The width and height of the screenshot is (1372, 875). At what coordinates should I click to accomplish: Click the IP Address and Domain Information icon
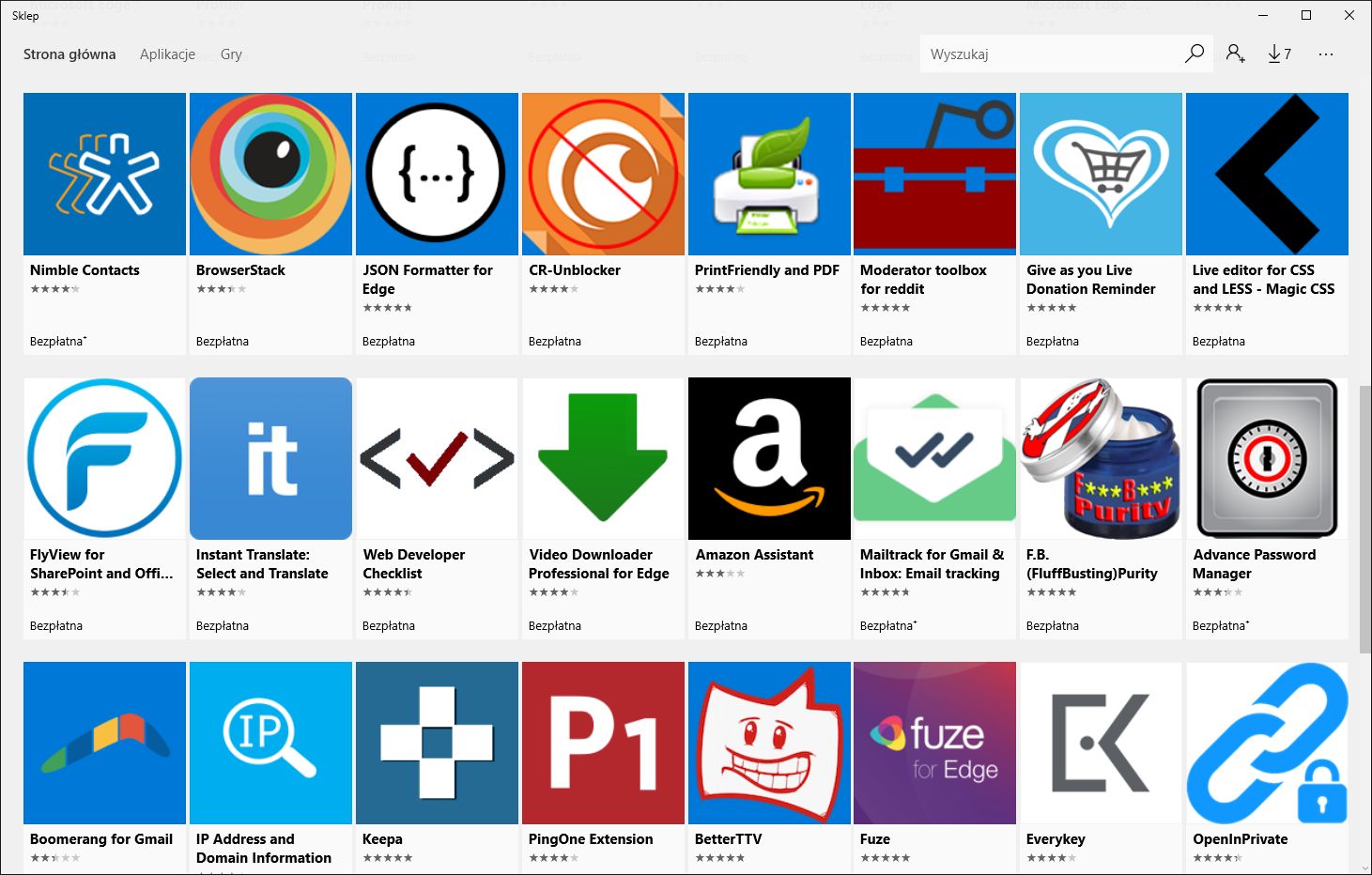tap(270, 743)
